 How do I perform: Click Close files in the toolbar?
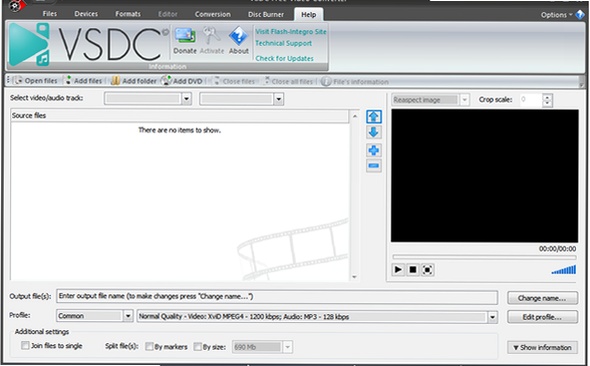click(x=234, y=81)
